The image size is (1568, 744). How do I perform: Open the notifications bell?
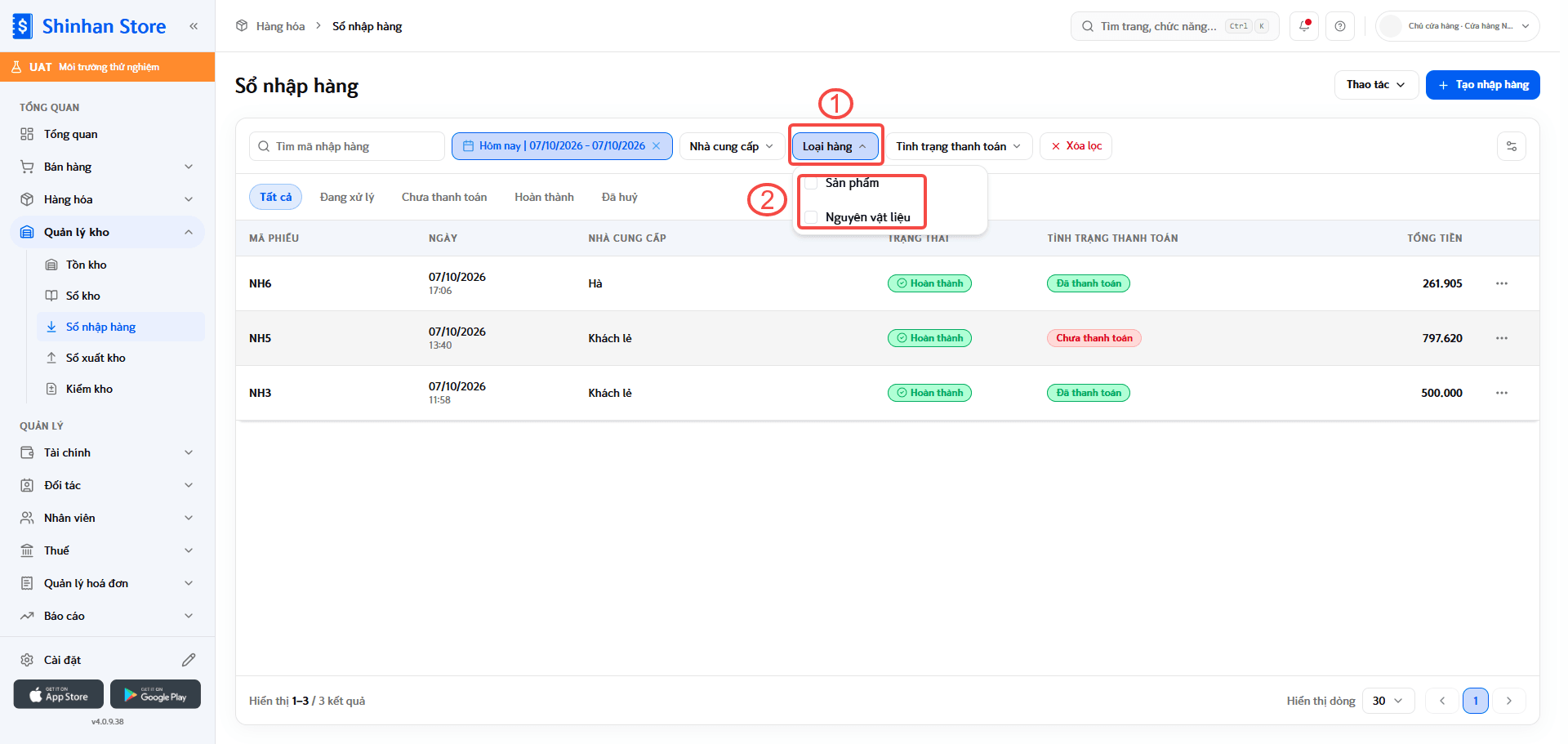point(1304,26)
